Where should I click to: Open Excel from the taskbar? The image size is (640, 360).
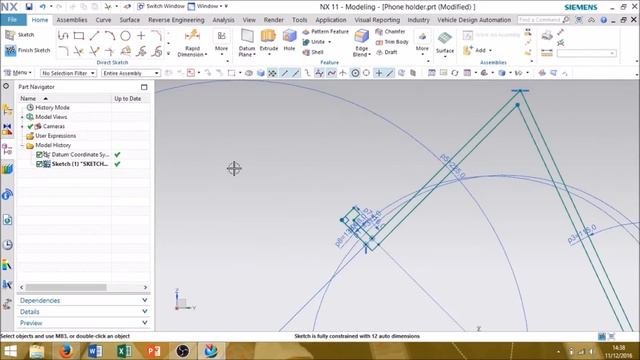pos(124,351)
